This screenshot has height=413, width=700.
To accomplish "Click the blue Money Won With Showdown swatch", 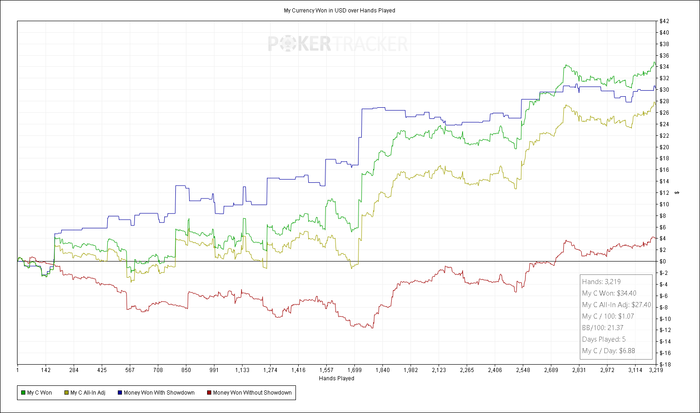I will click(x=120, y=393).
